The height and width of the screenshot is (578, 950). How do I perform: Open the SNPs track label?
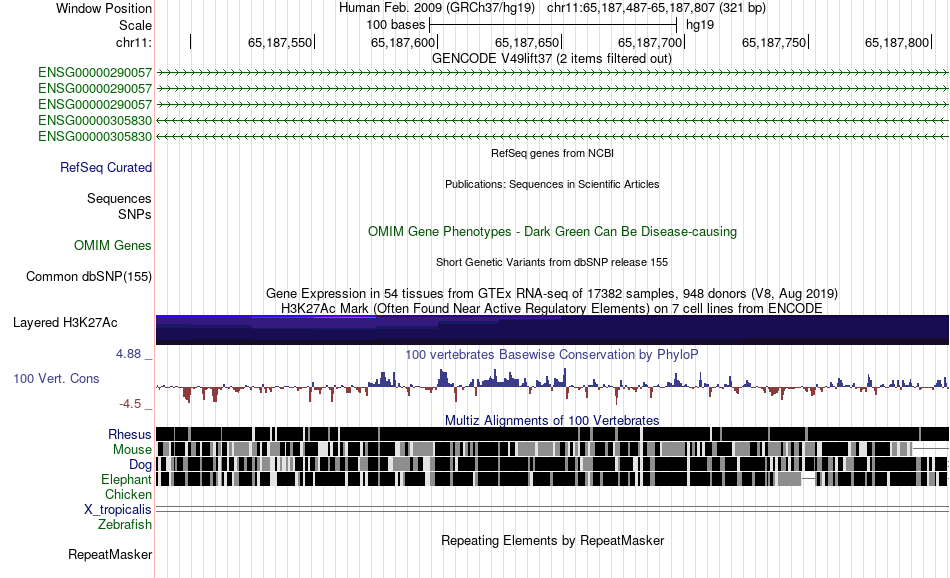[x=135, y=214]
